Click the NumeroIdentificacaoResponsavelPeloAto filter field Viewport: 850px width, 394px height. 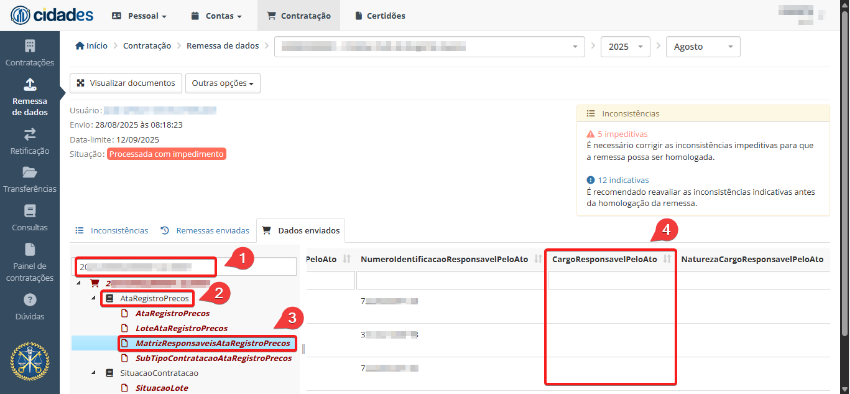(x=450, y=281)
